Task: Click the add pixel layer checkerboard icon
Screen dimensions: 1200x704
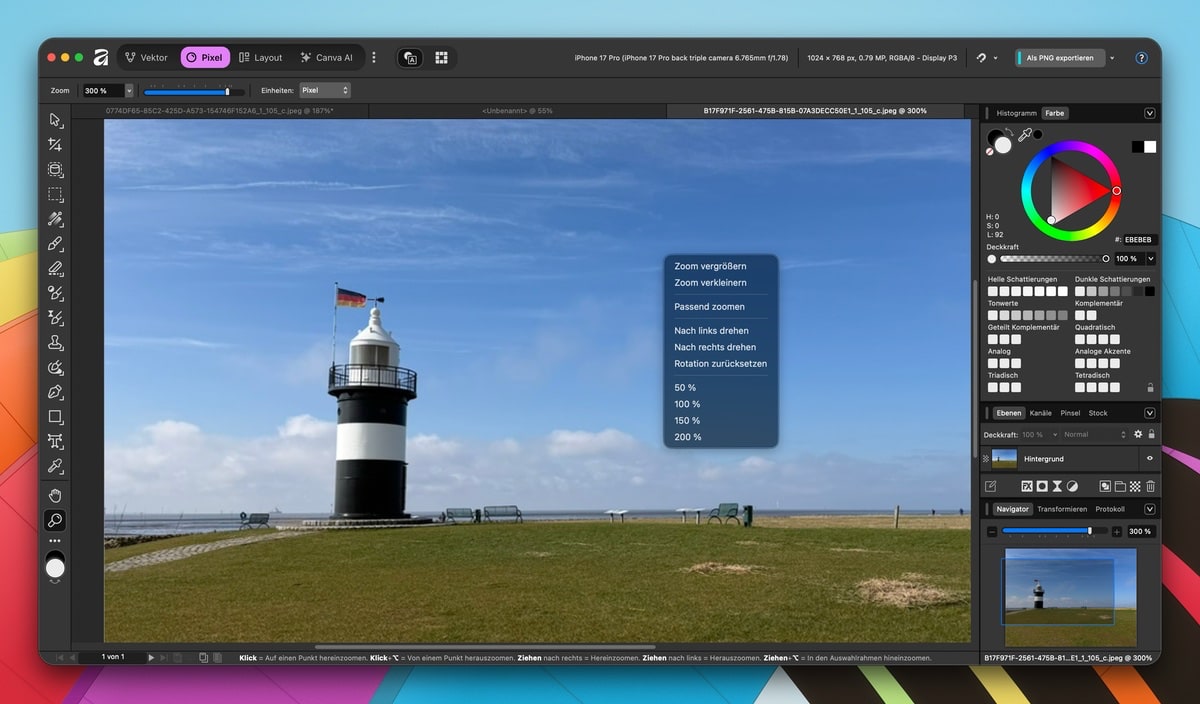Action: tap(1135, 486)
